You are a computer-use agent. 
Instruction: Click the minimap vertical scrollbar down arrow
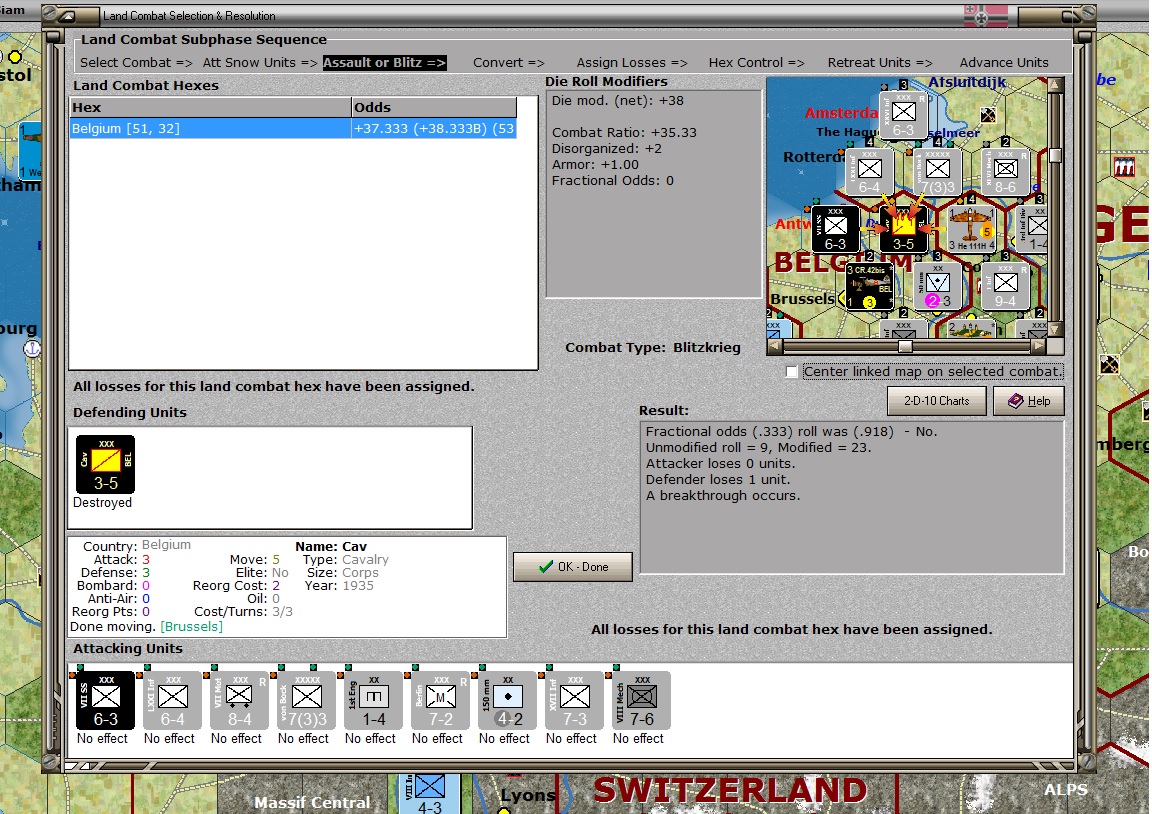click(x=1055, y=330)
